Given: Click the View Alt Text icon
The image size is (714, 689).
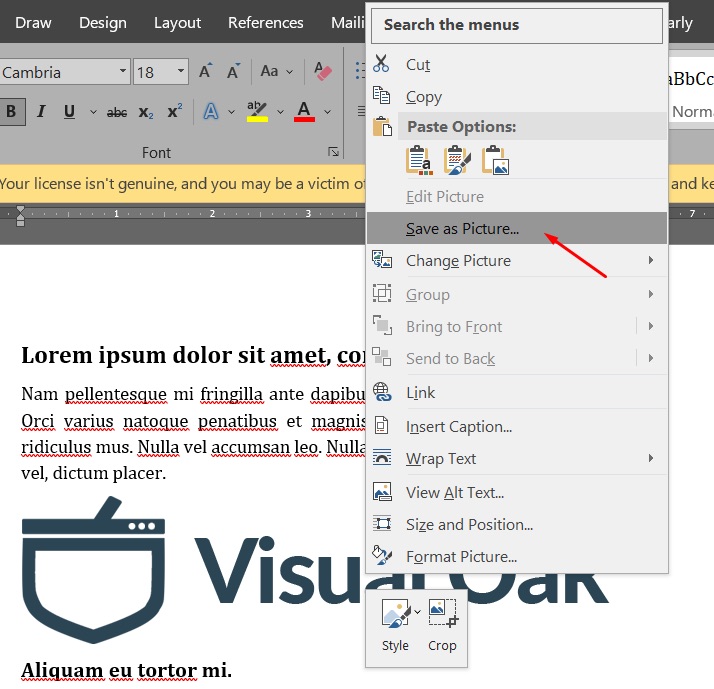Looking at the screenshot, I should 382,491.
